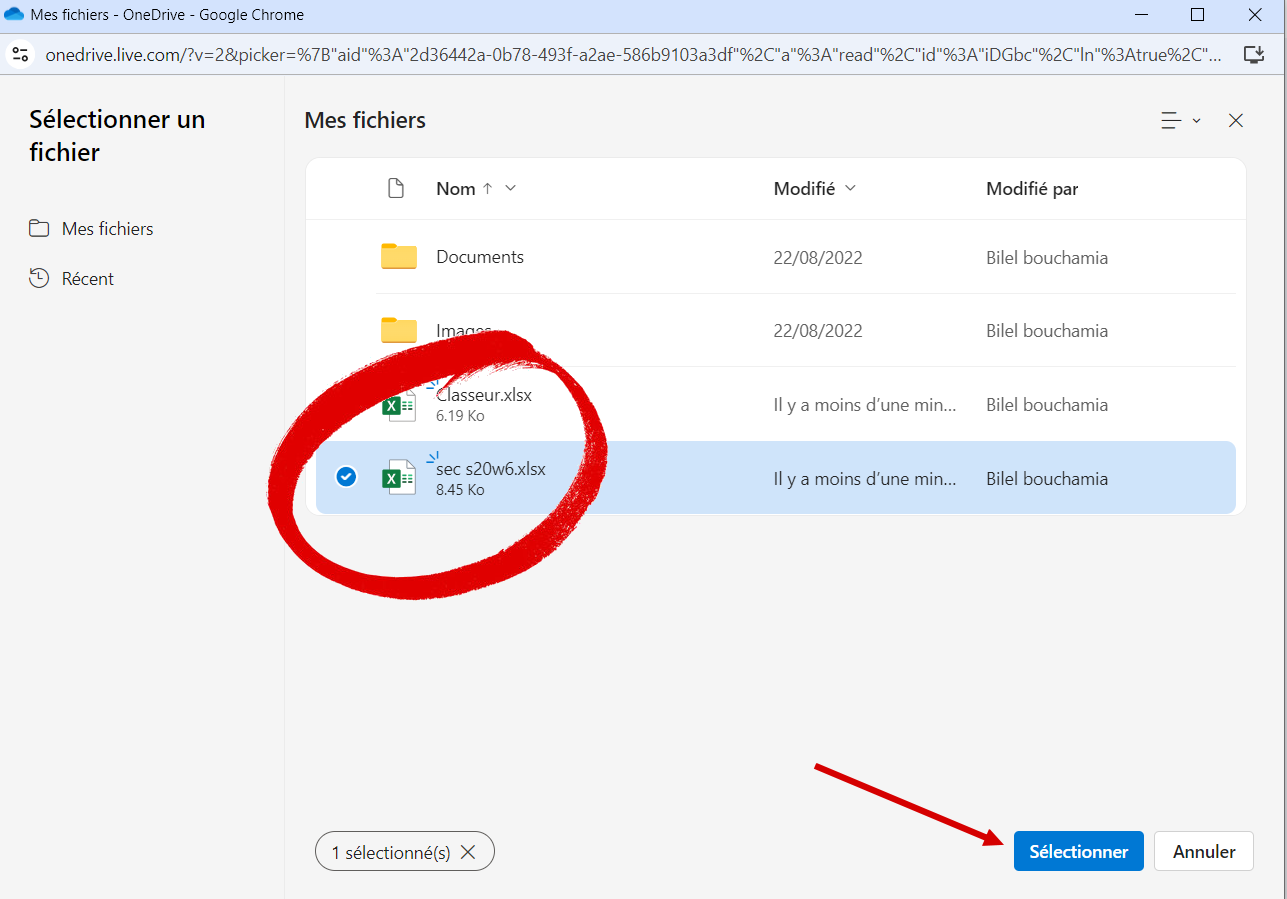Click the 8.45 Ko file size
1287x899 pixels.
point(460,490)
